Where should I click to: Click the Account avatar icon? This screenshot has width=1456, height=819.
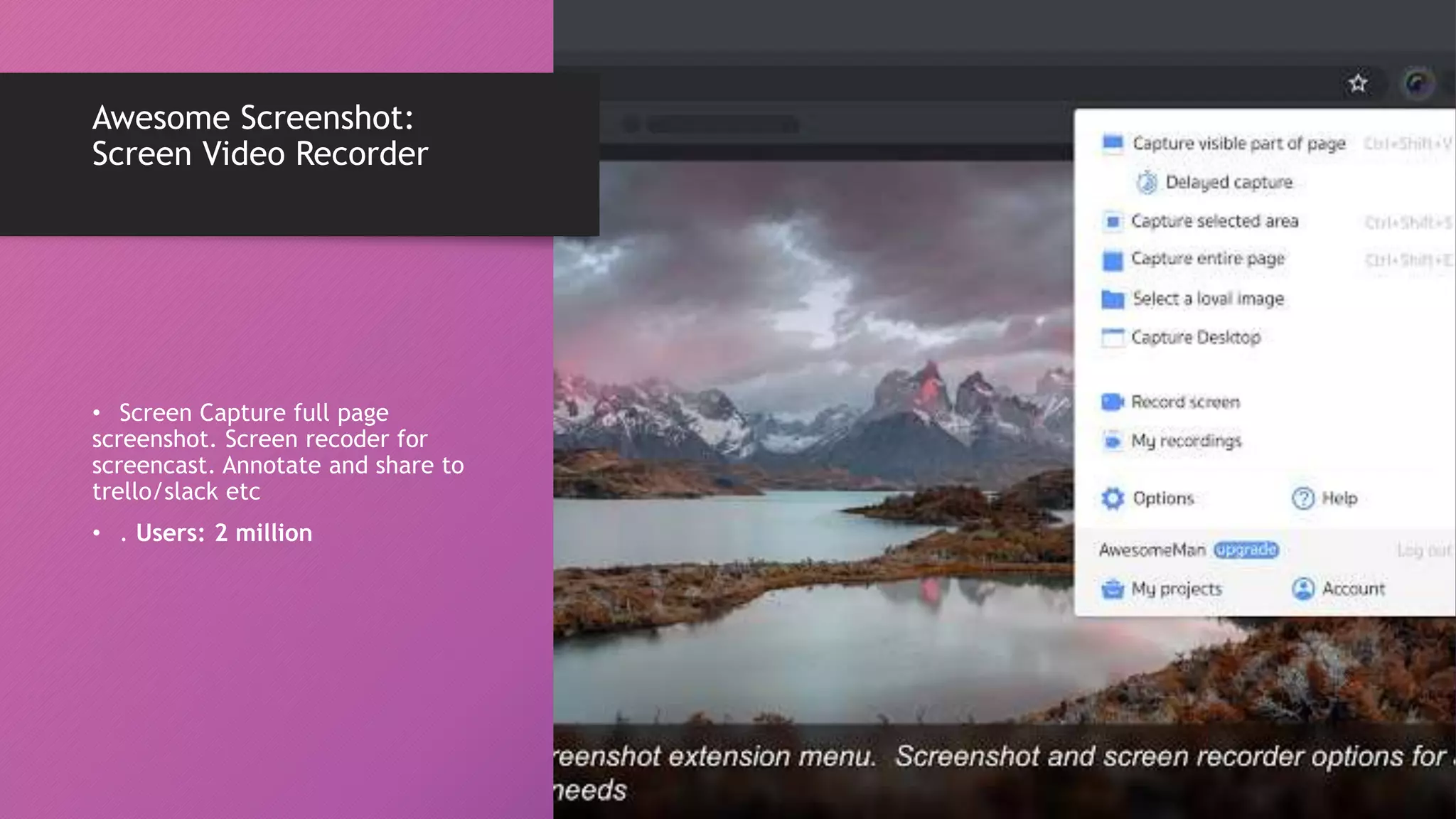pyautogui.click(x=1303, y=589)
